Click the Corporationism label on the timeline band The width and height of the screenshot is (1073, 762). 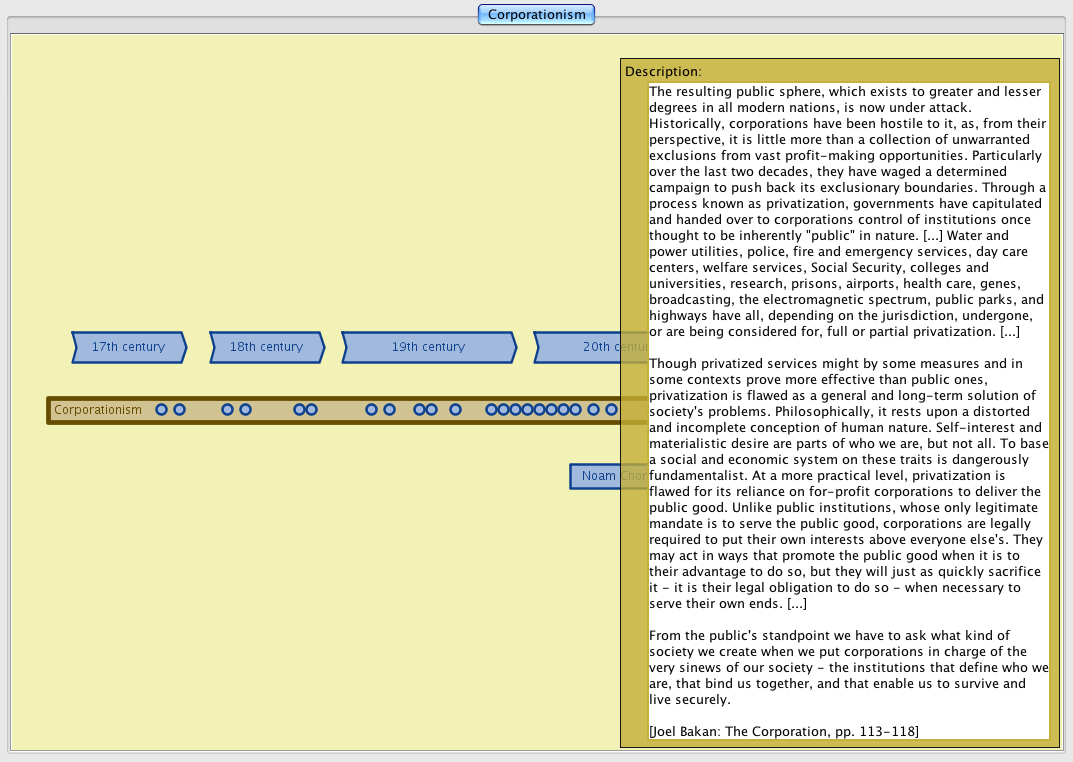(98, 410)
